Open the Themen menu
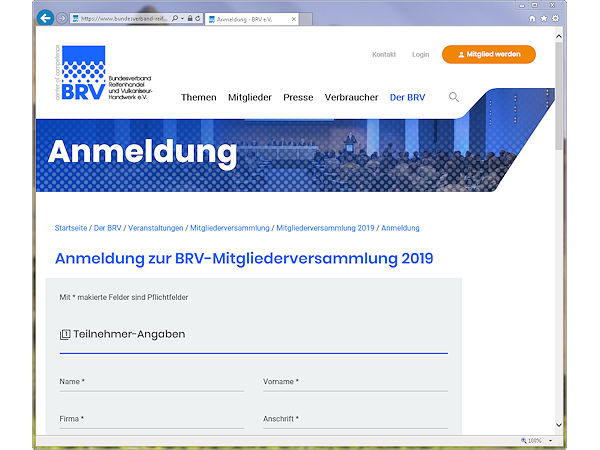Viewport: 600px width, 450px height. tap(199, 98)
